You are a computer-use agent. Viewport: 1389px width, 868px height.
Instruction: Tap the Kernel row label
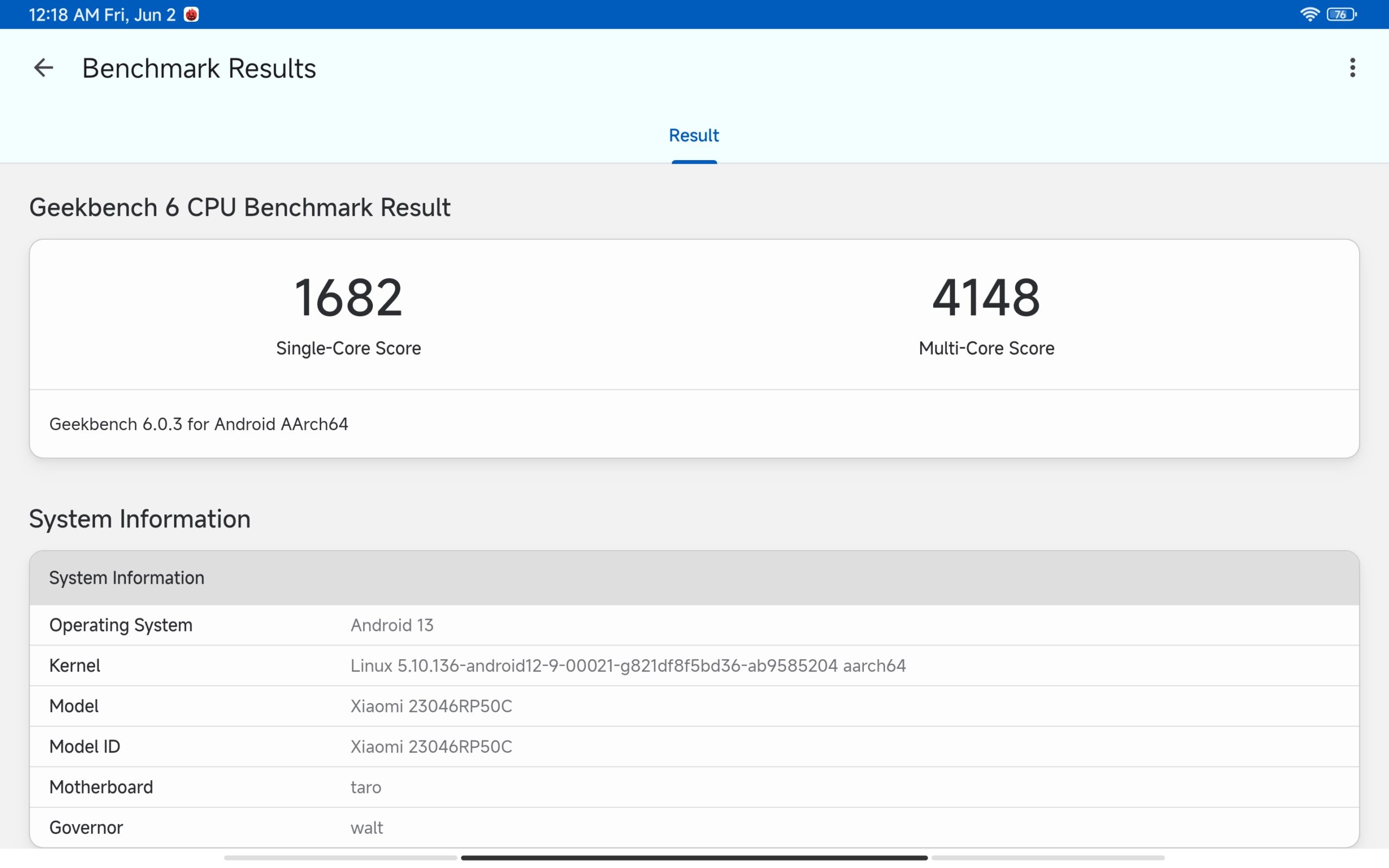75,665
